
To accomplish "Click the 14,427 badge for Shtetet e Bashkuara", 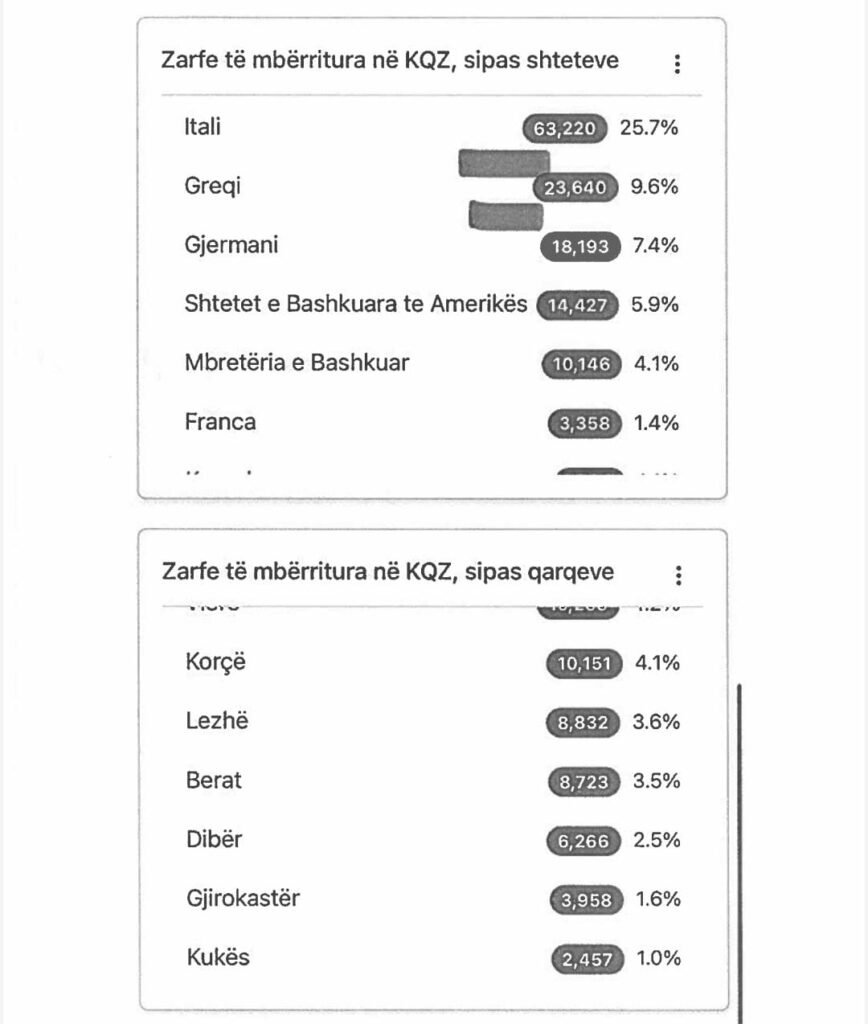I will [578, 306].
